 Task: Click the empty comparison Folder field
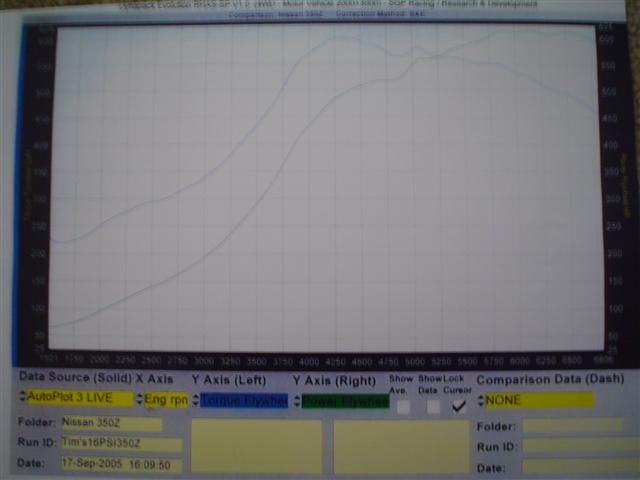point(572,425)
